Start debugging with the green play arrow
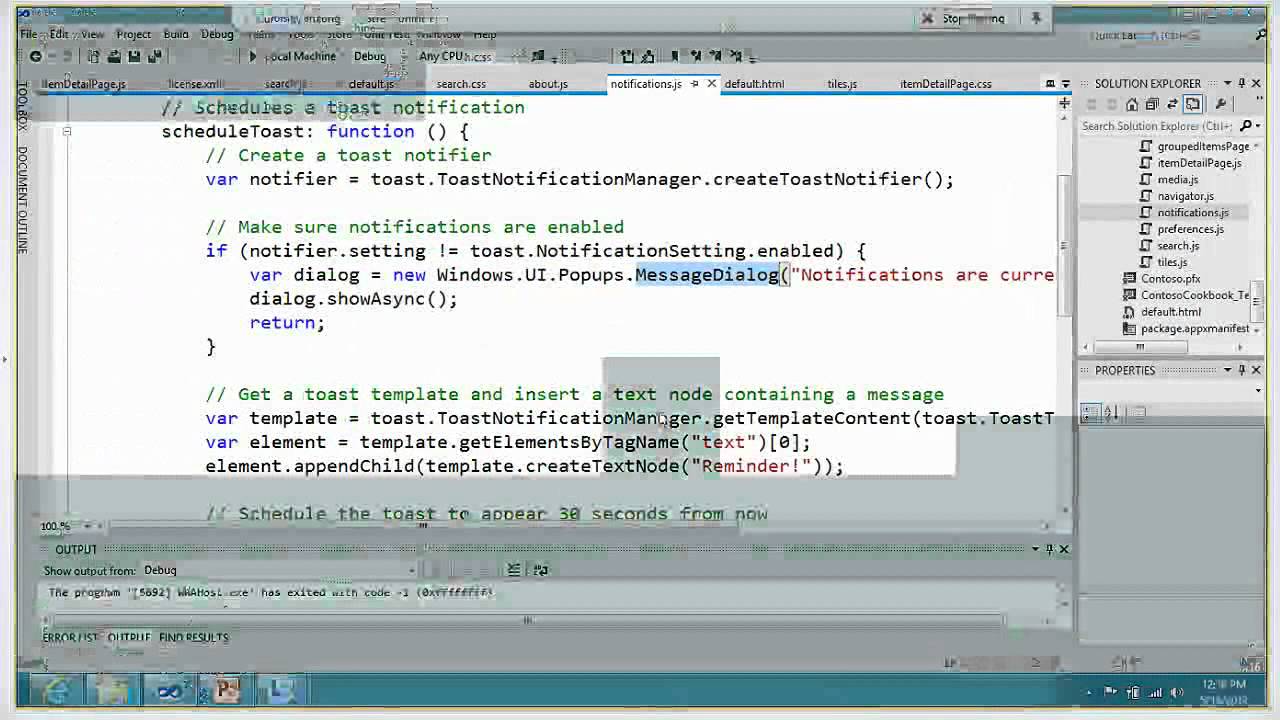The width and height of the screenshot is (1280, 720). (253, 57)
